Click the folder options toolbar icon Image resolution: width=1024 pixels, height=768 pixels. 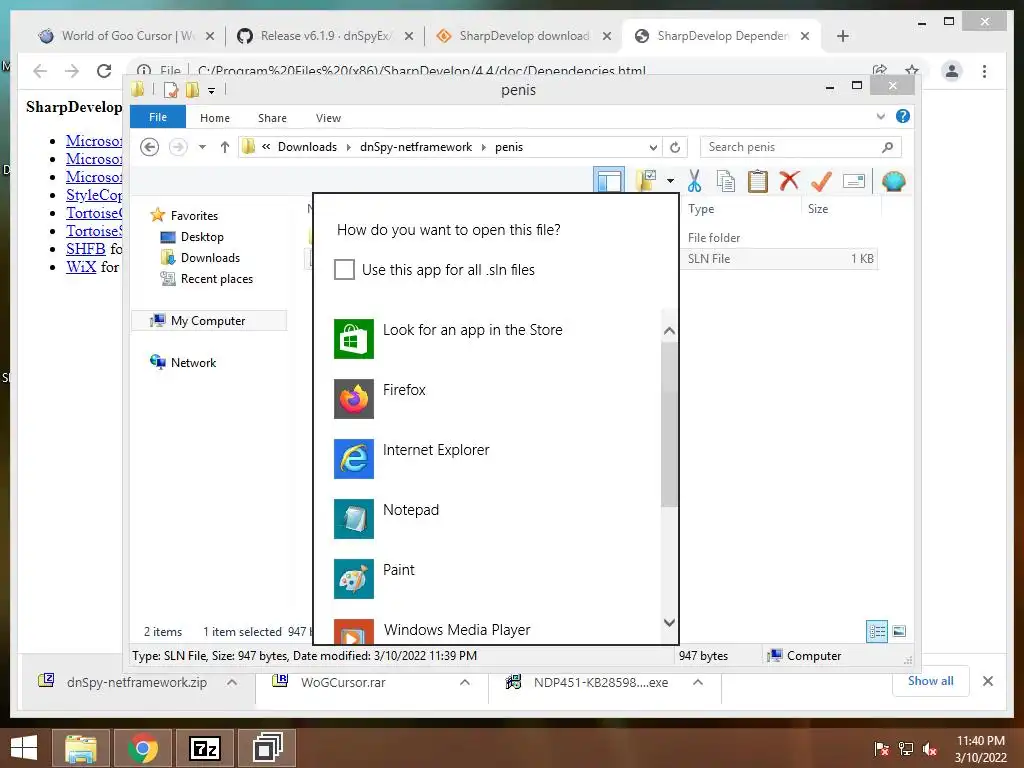pyautogui.click(x=647, y=180)
